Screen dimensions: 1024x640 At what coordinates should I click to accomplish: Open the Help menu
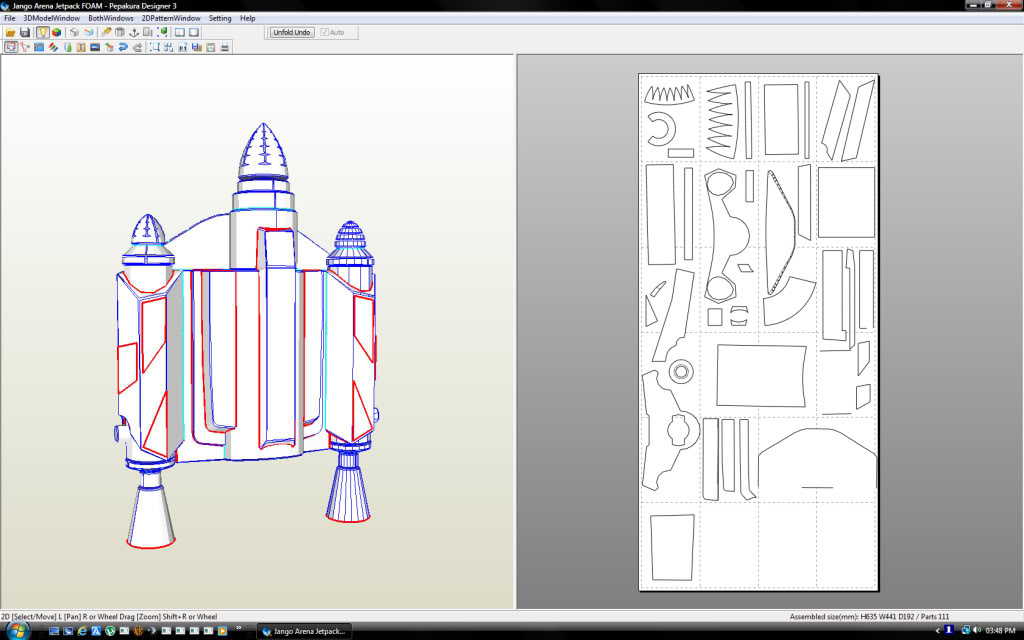(x=248, y=18)
